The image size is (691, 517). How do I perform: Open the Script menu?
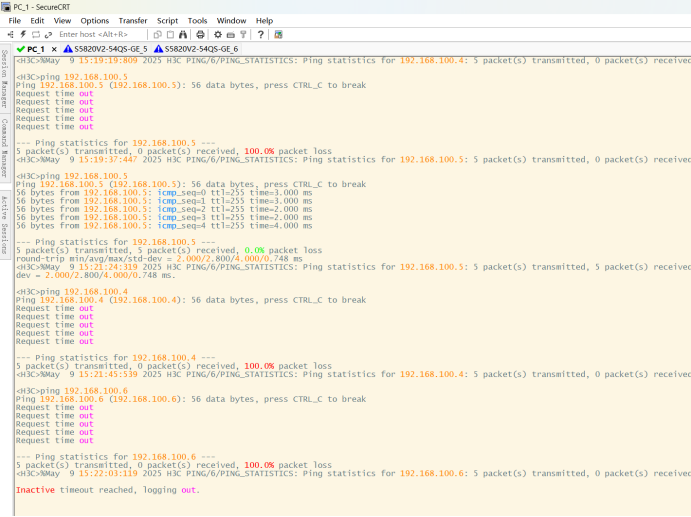click(167, 20)
